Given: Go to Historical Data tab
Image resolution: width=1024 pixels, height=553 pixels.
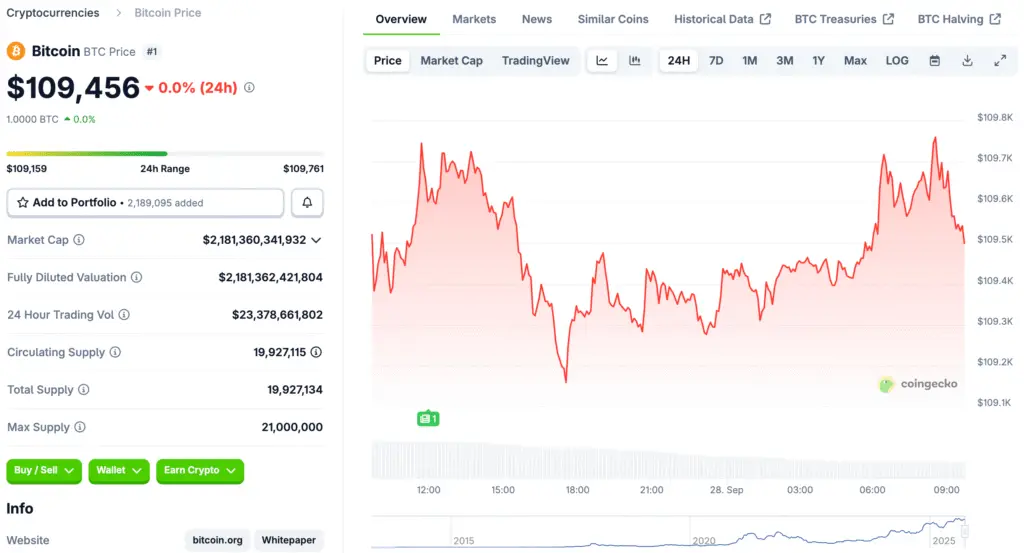Looking at the screenshot, I should (722, 19).
